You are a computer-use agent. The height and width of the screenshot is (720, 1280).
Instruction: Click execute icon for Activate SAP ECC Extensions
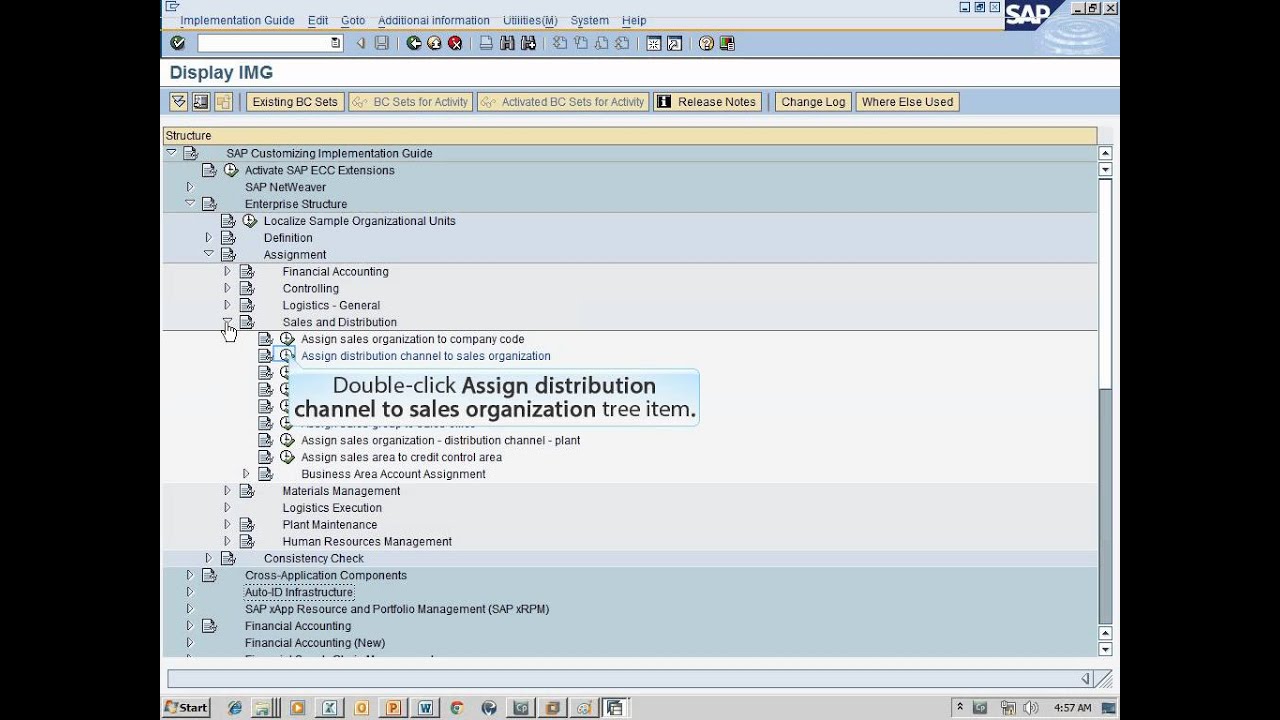[231, 170]
